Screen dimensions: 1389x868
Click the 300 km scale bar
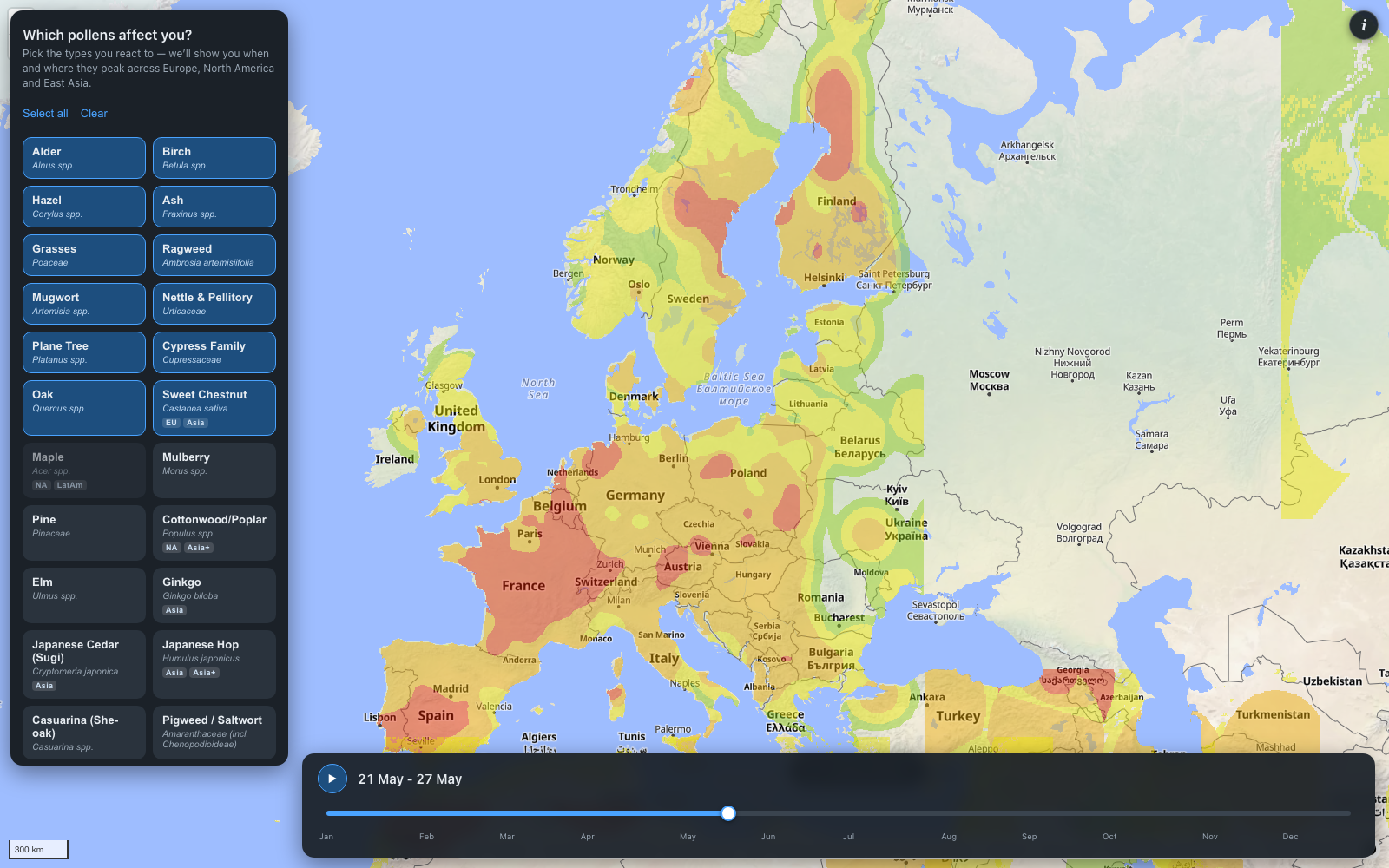[x=38, y=849]
